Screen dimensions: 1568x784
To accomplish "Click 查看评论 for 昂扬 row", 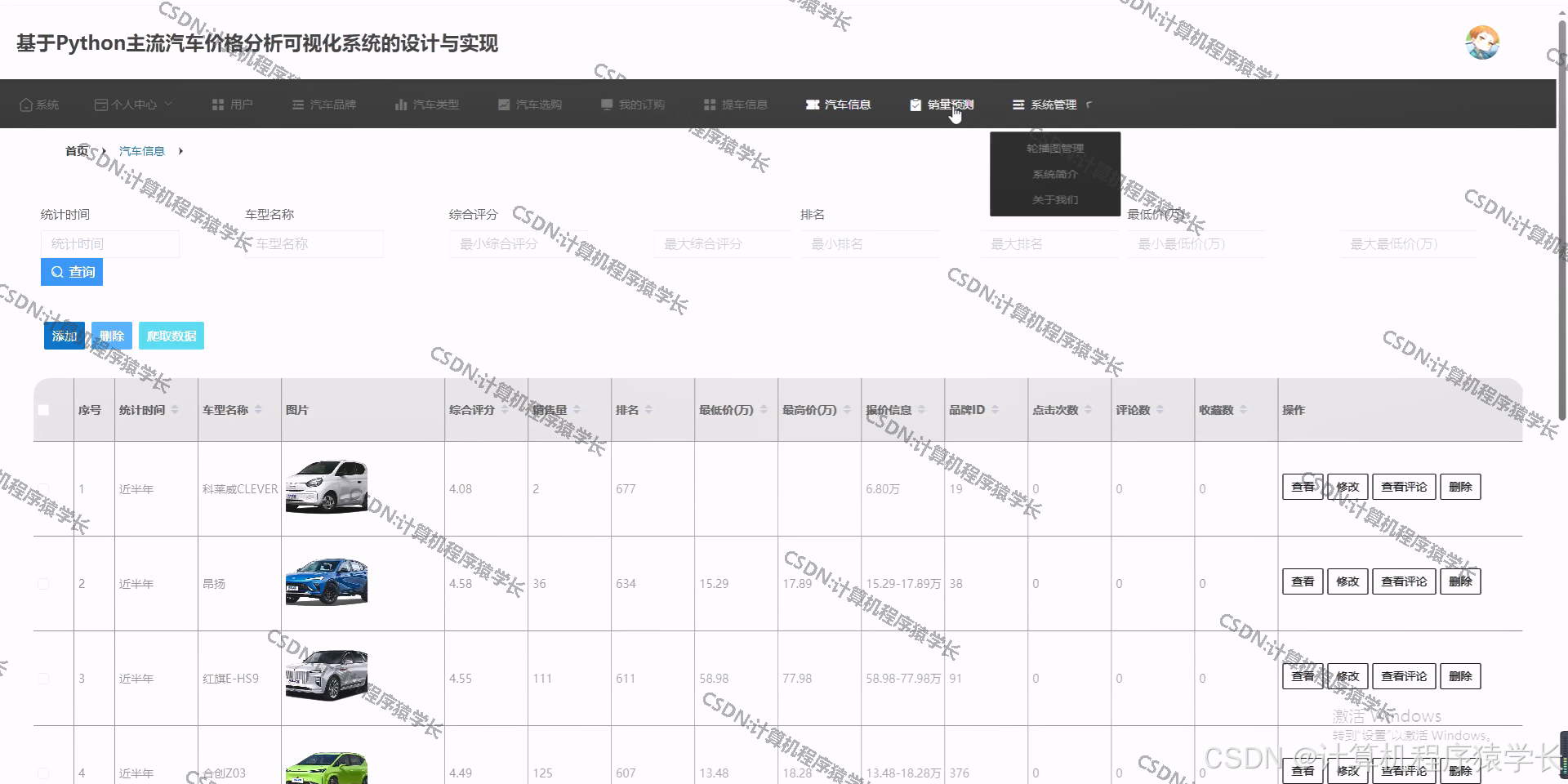I will tap(1404, 581).
